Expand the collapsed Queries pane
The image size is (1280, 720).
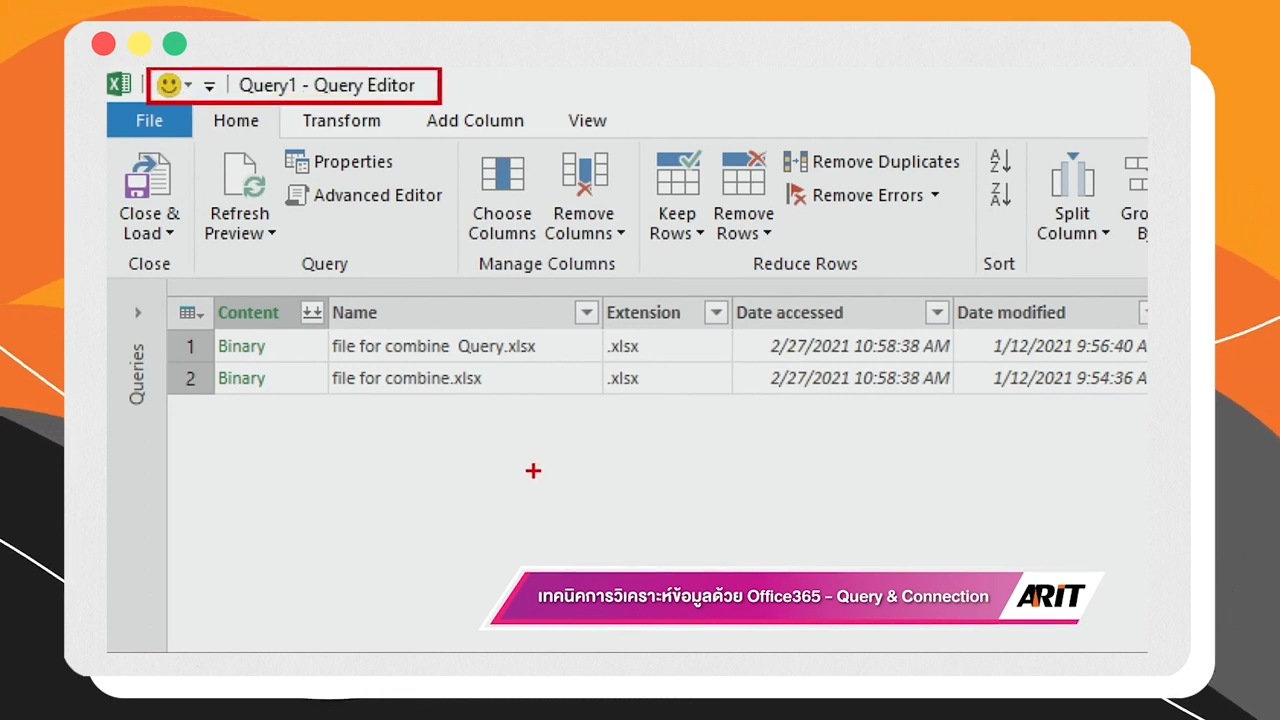click(137, 312)
